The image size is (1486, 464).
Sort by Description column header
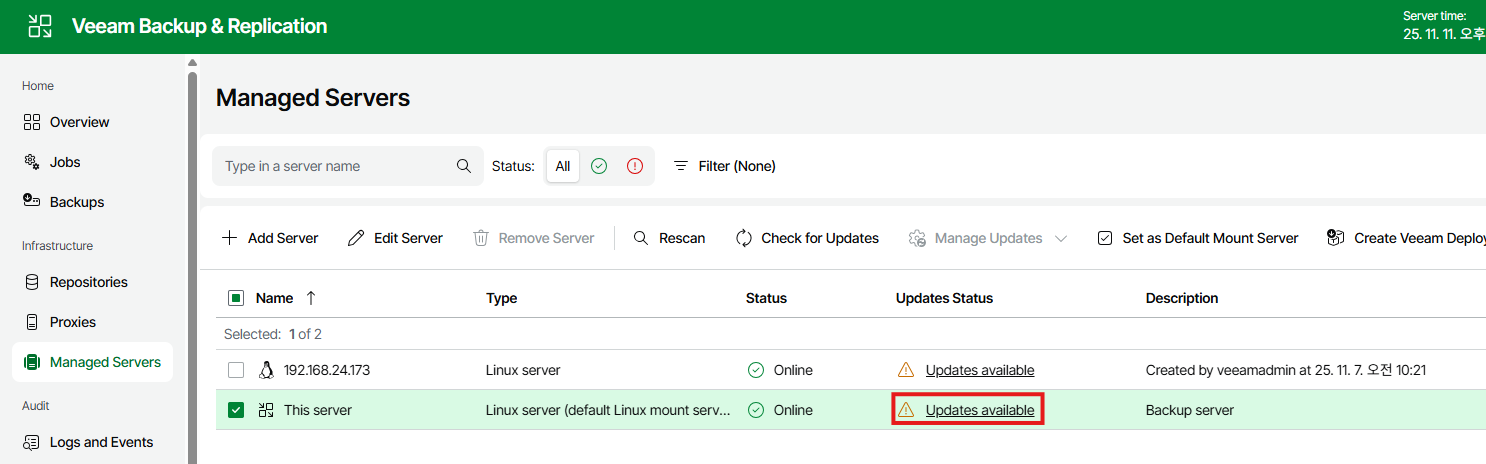(x=1182, y=298)
